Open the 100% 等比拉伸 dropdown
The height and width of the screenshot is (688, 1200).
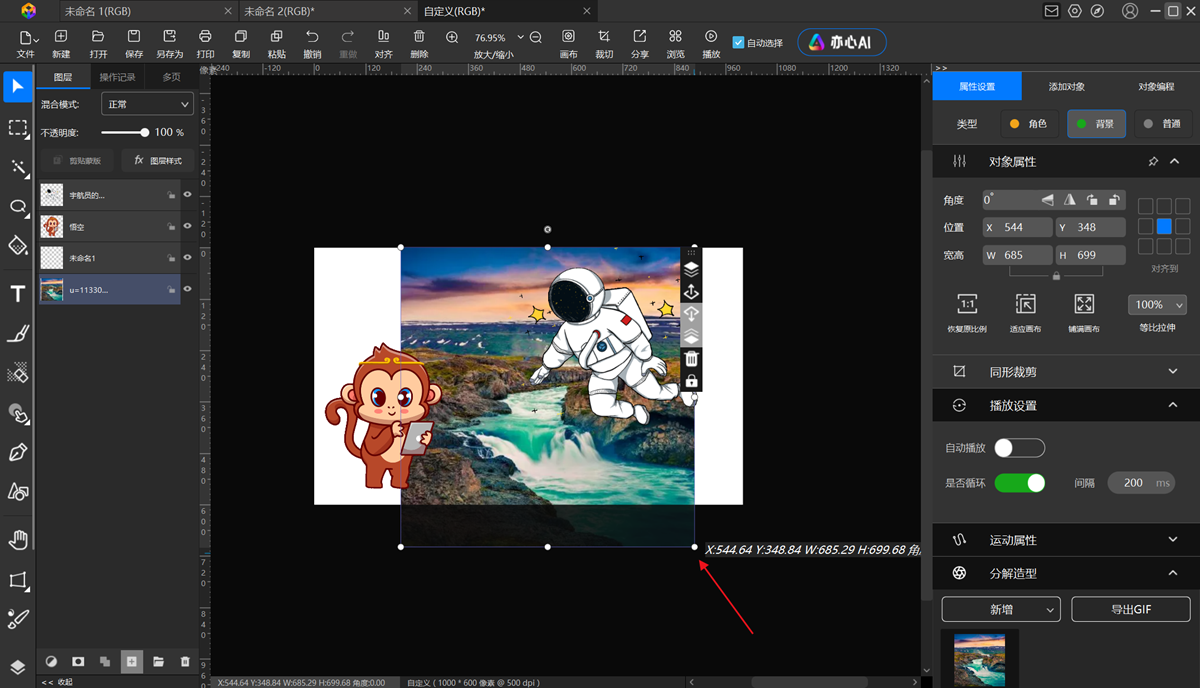coord(1157,304)
